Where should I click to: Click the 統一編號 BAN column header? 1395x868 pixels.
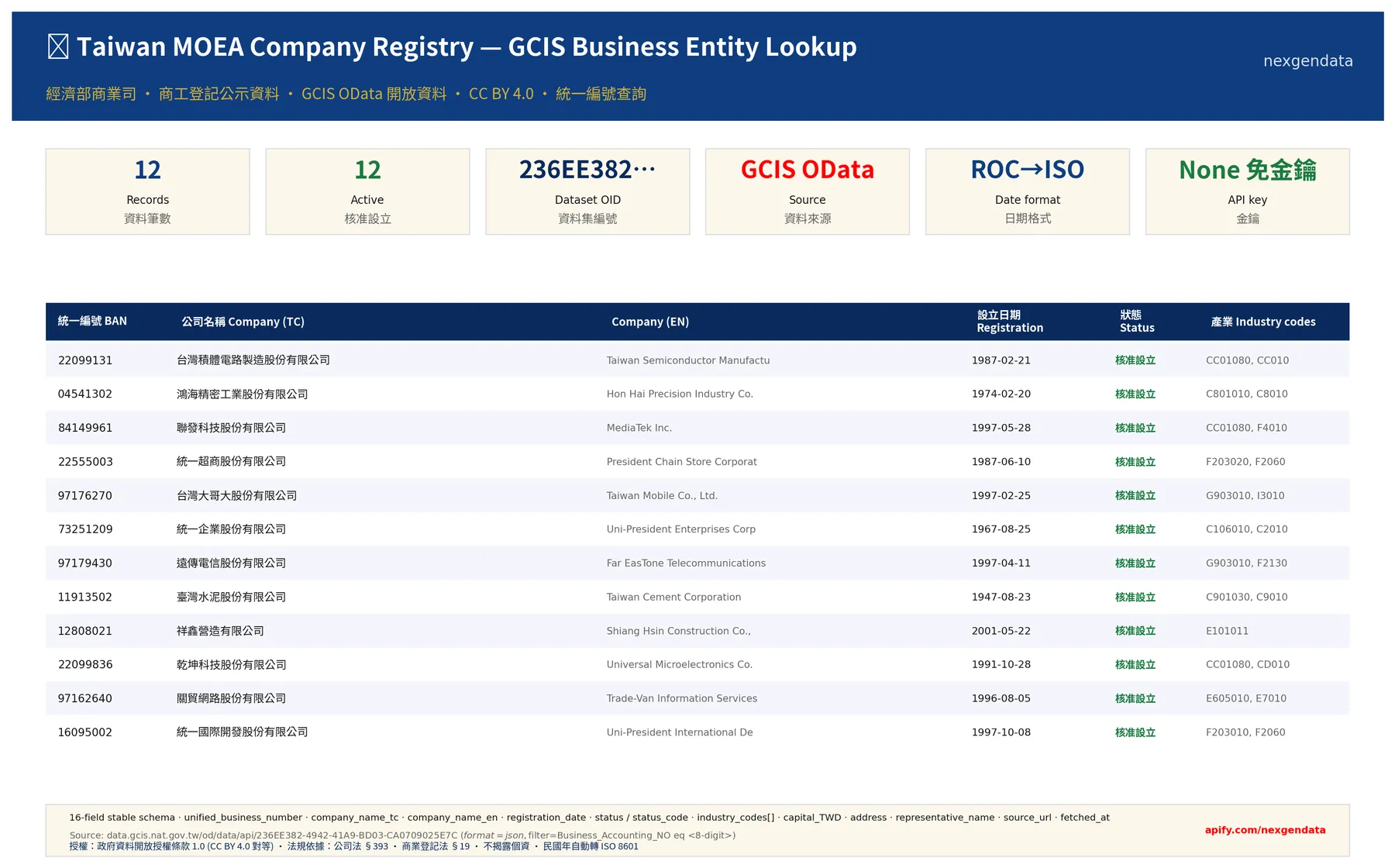tap(92, 322)
